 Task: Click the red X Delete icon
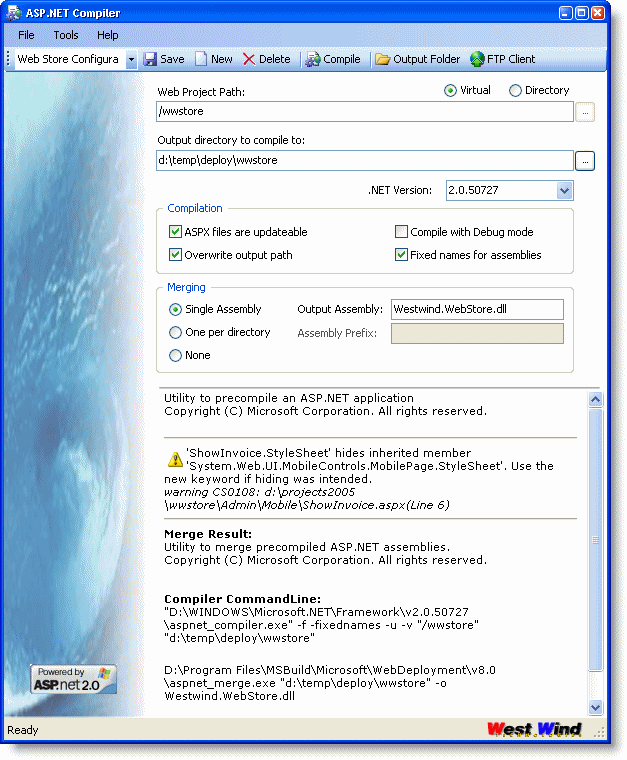(x=249, y=60)
